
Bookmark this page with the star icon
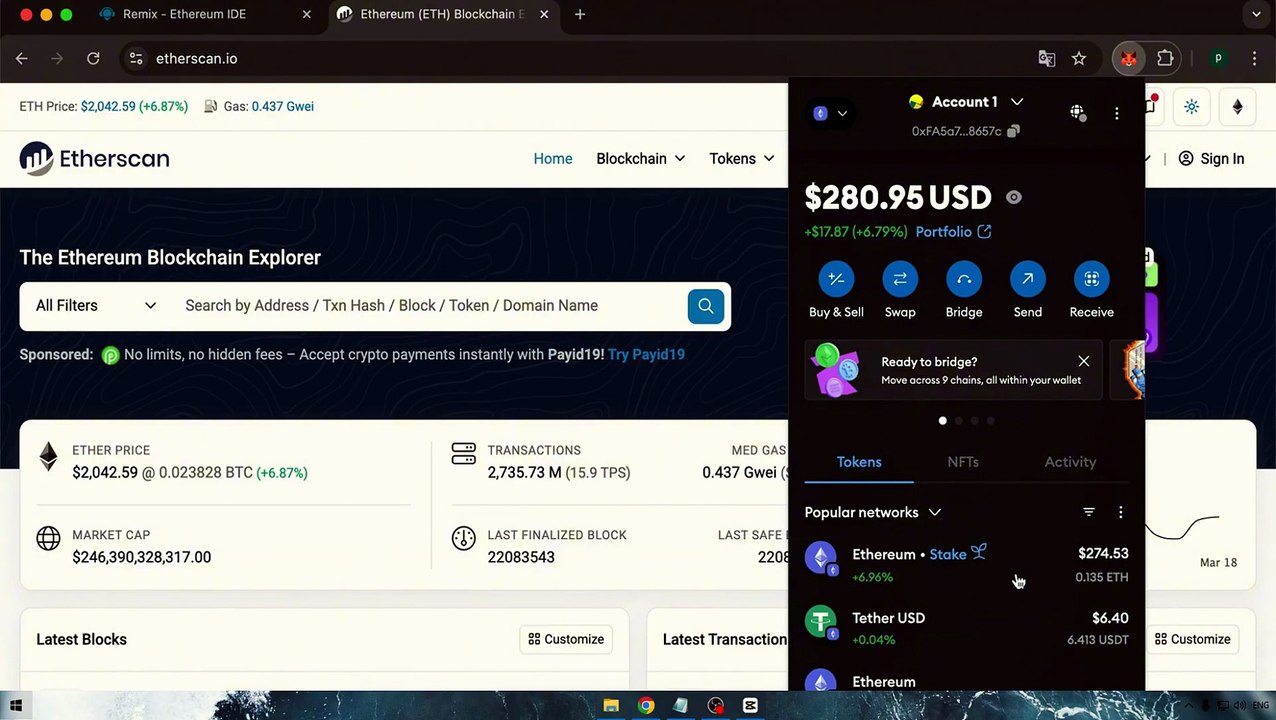point(1079,59)
